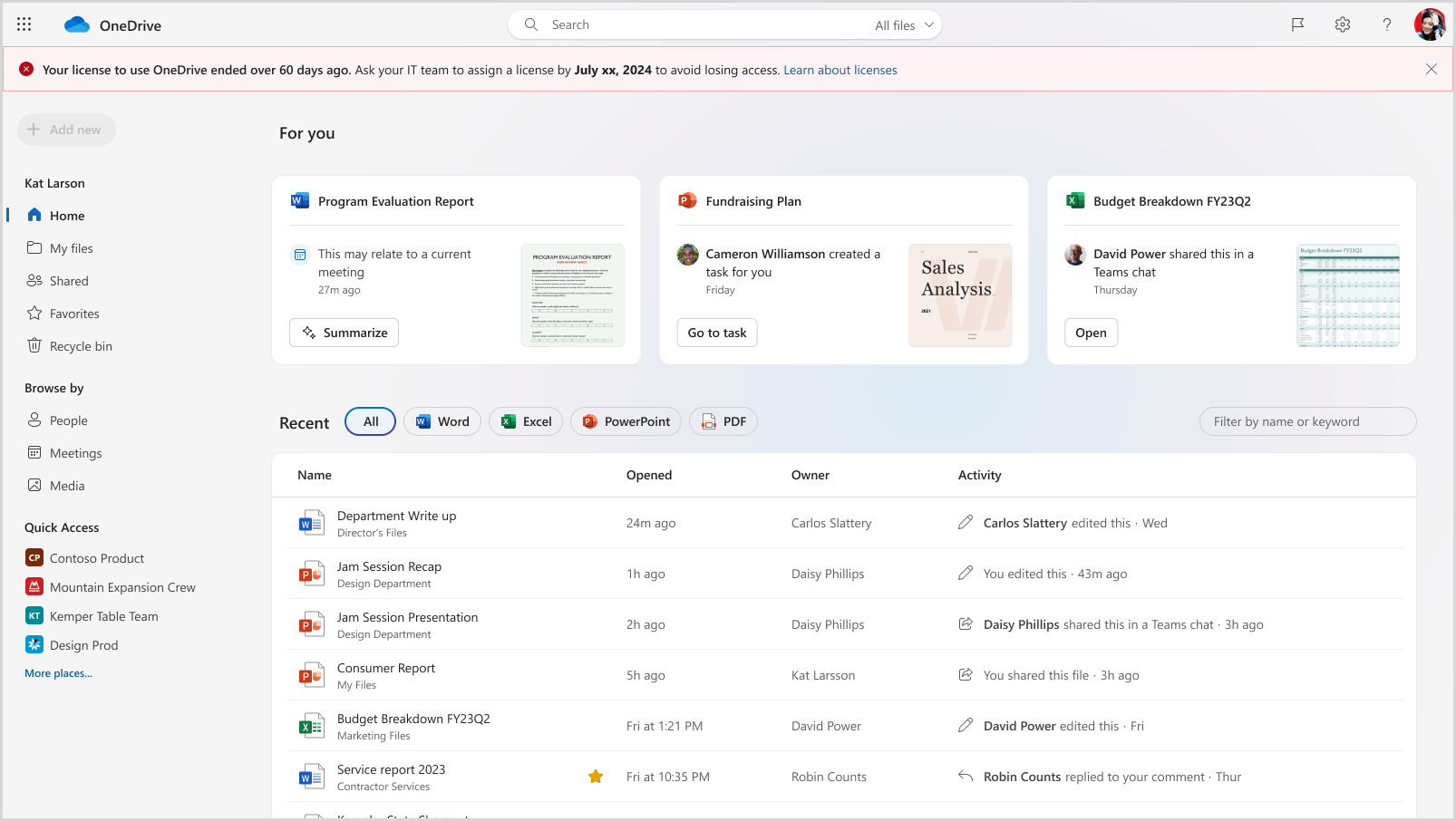The height and width of the screenshot is (821, 1456).
Task: Open the Program Evaluation Report thumbnail
Action: [572, 295]
